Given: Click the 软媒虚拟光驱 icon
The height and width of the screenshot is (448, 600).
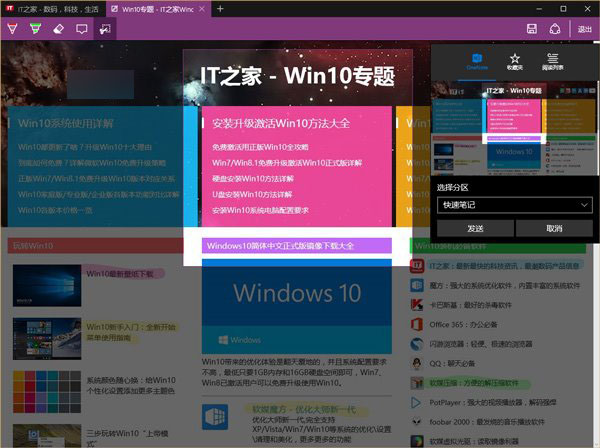Looking at the screenshot, I should (417, 441).
